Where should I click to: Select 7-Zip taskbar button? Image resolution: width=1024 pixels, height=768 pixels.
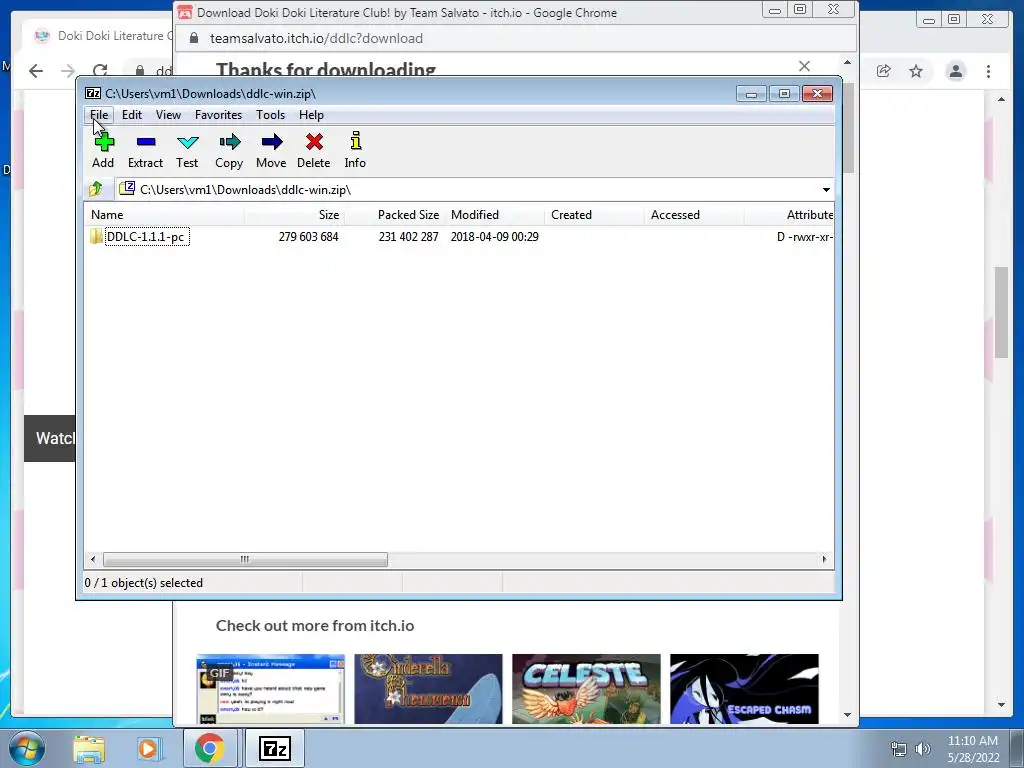(274, 748)
